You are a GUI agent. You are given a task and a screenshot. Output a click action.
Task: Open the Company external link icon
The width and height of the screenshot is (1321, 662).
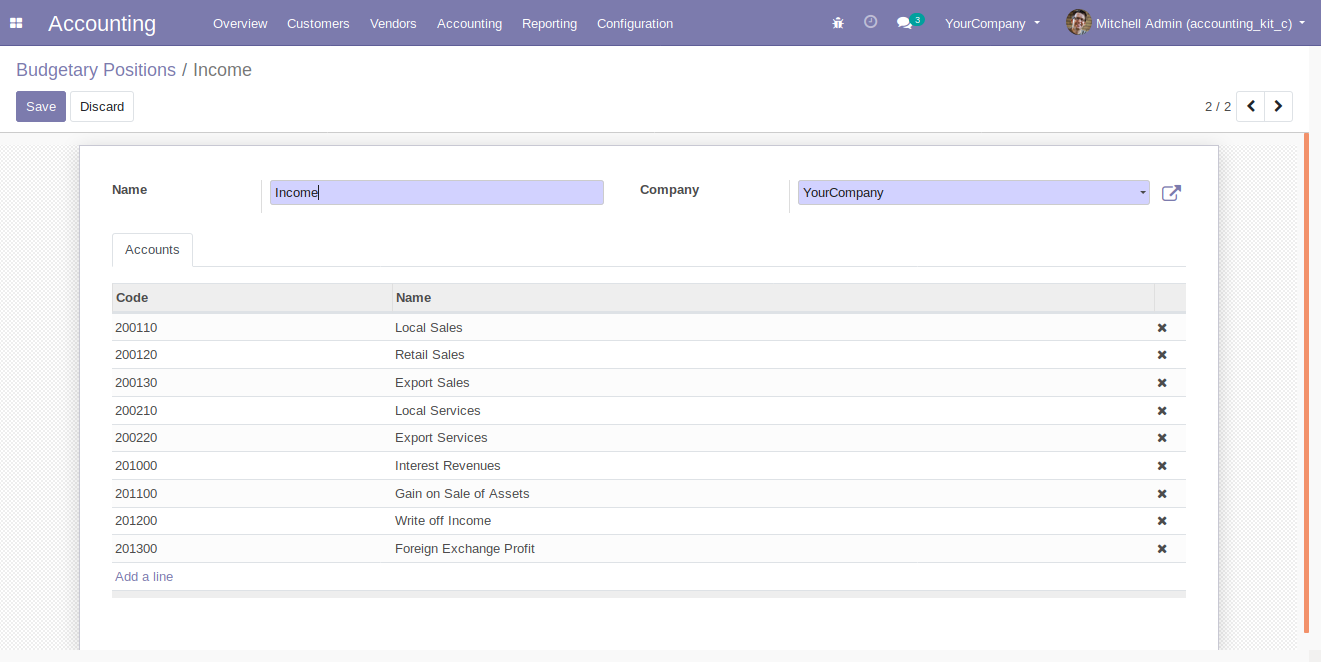tap(1171, 193)
